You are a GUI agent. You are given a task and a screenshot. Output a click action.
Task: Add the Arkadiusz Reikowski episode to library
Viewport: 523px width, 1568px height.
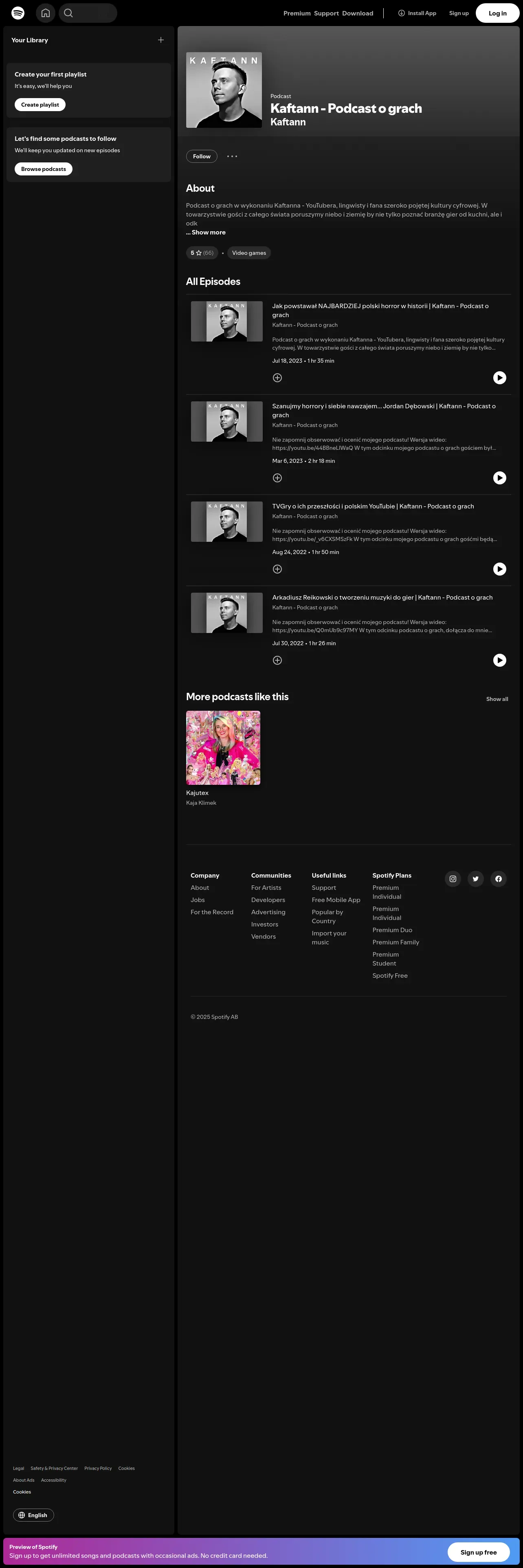277,660
